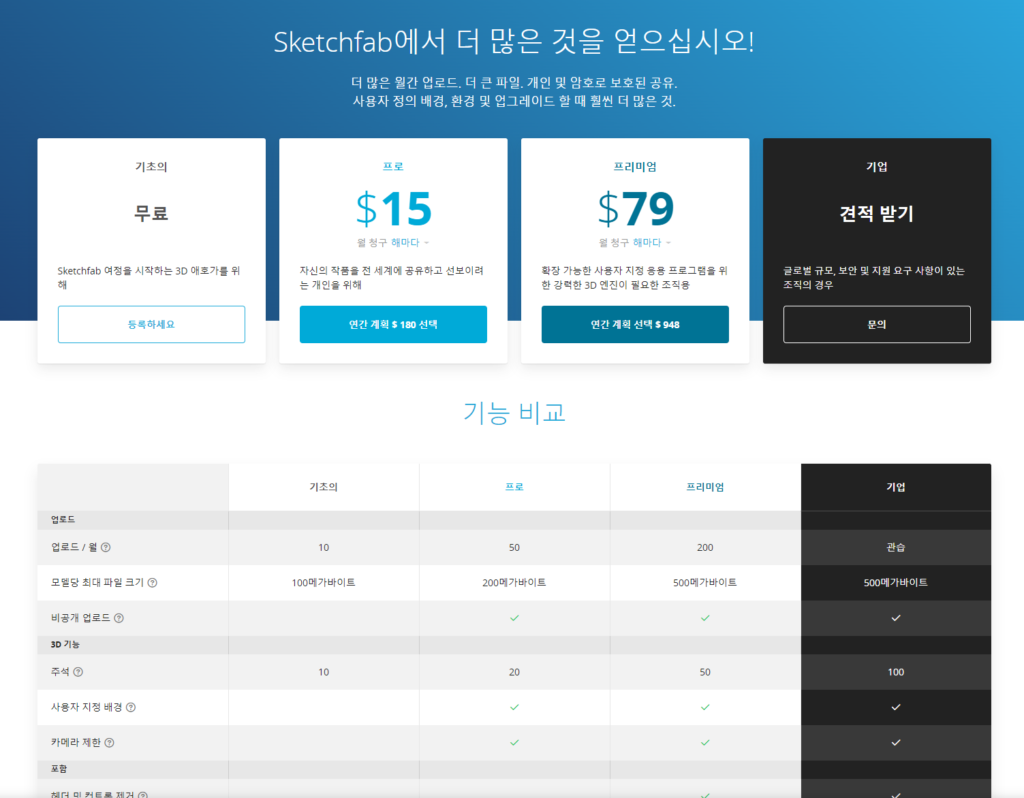
Task: Click the 포함 section row label
Action: coord(59,769)
